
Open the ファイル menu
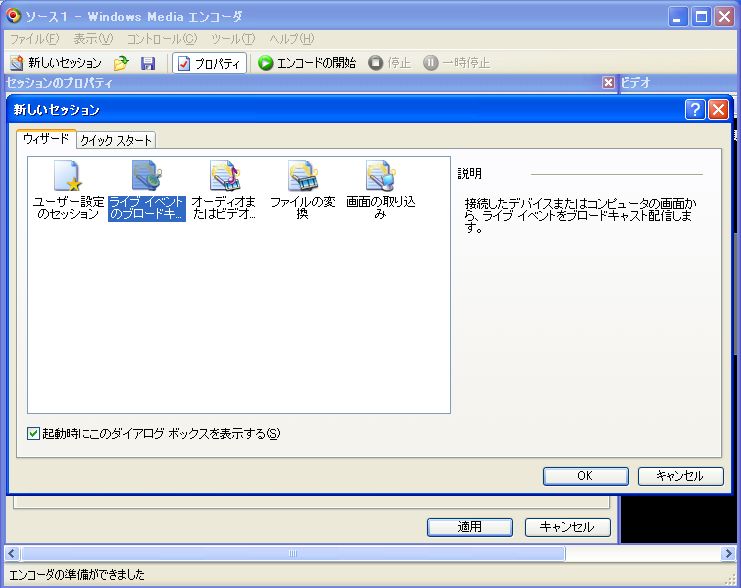(x=34, y=39)
